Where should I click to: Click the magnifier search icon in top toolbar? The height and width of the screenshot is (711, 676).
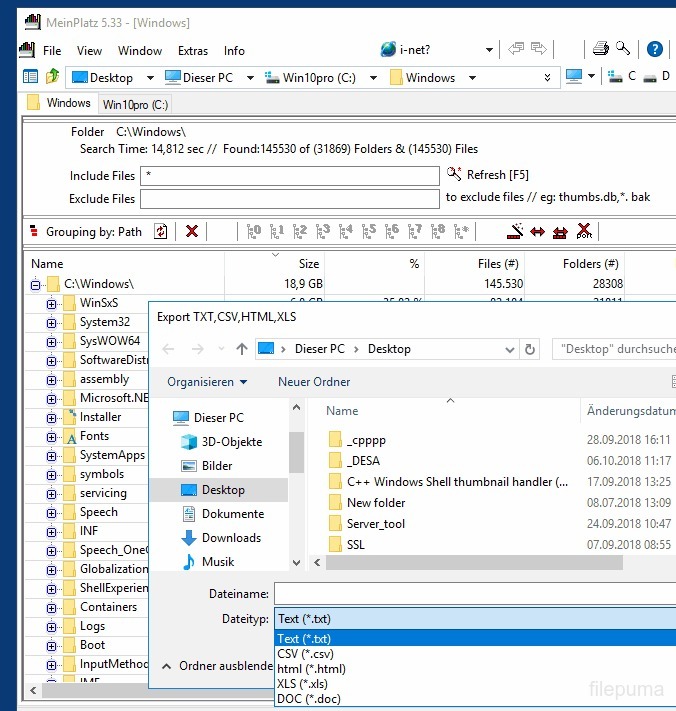coord(623,49)
